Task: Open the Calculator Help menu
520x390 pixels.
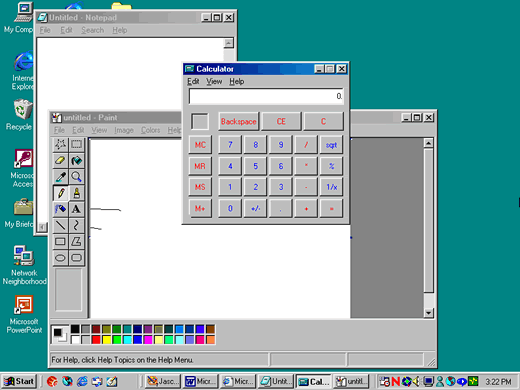Action: click(236, 81)
